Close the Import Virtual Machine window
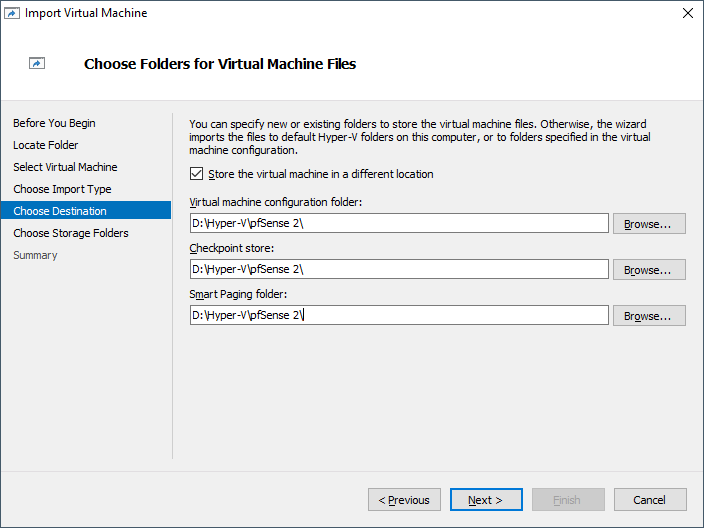 [x=687, y=13]
